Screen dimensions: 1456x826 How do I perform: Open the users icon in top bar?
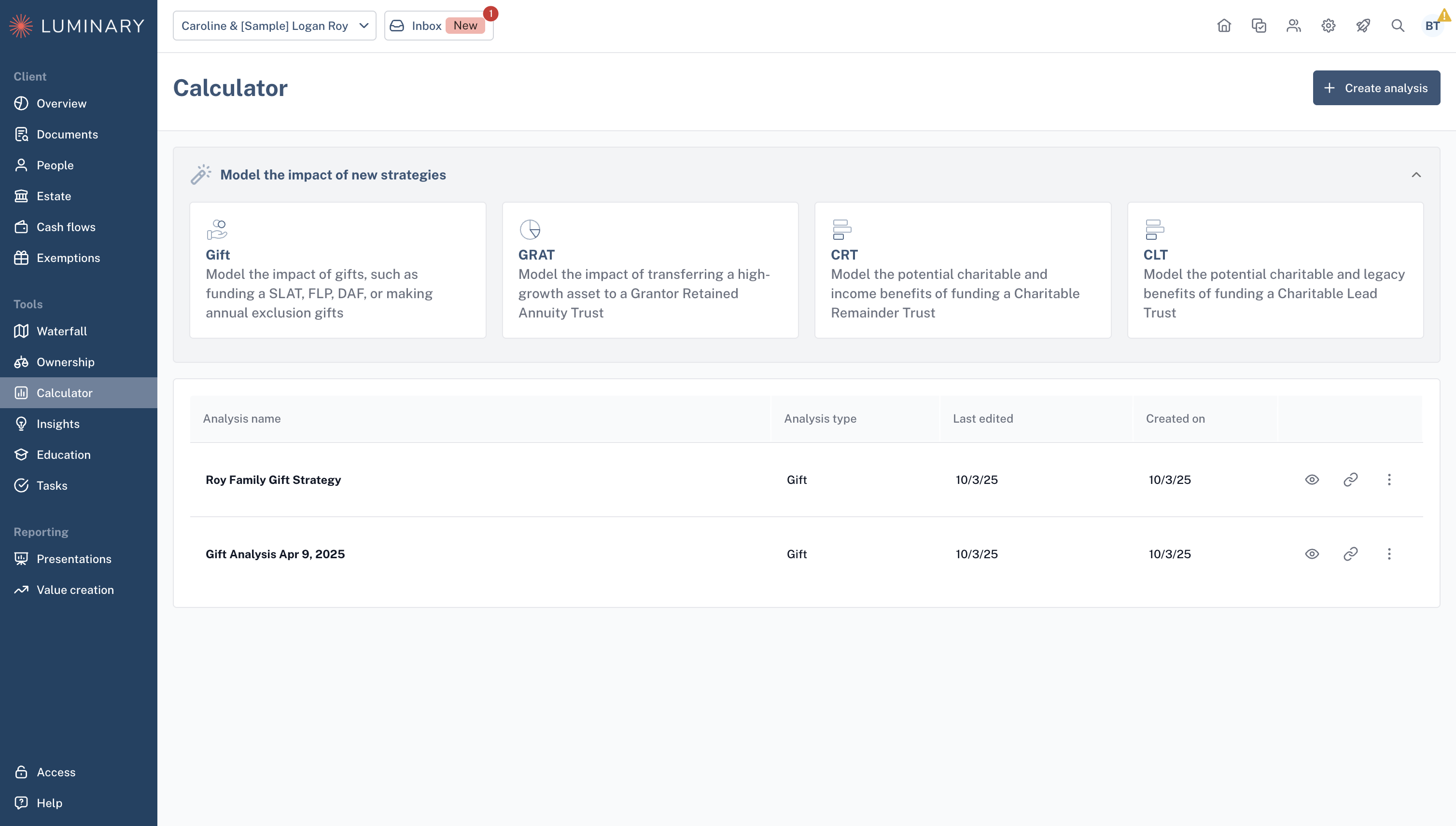tap(1294, 26)
